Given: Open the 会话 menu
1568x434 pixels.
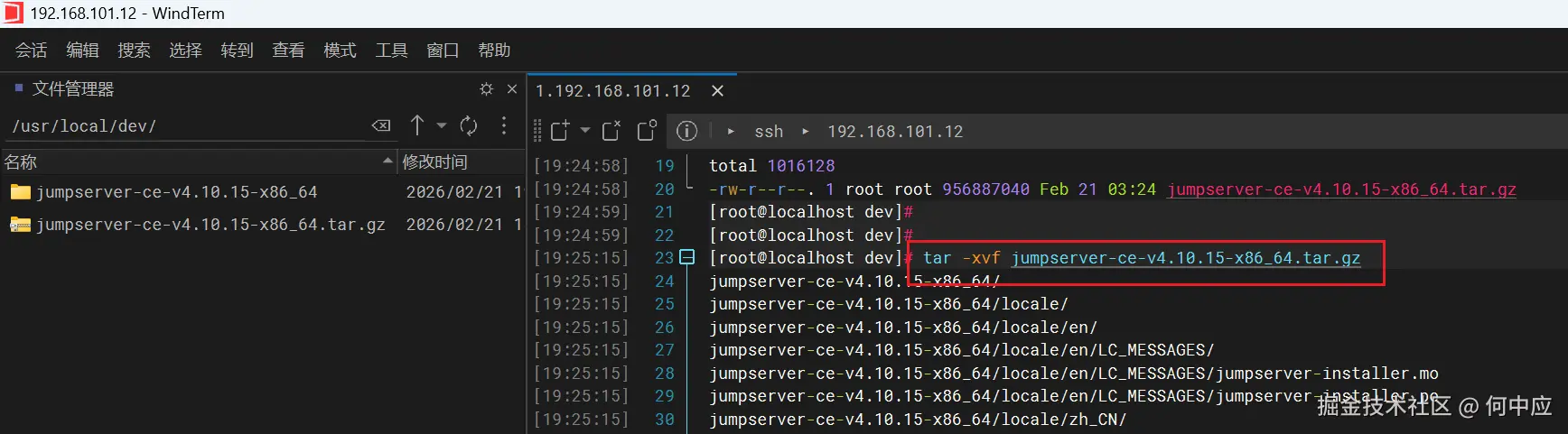Looking at the screenshot, I should point(32,51).
